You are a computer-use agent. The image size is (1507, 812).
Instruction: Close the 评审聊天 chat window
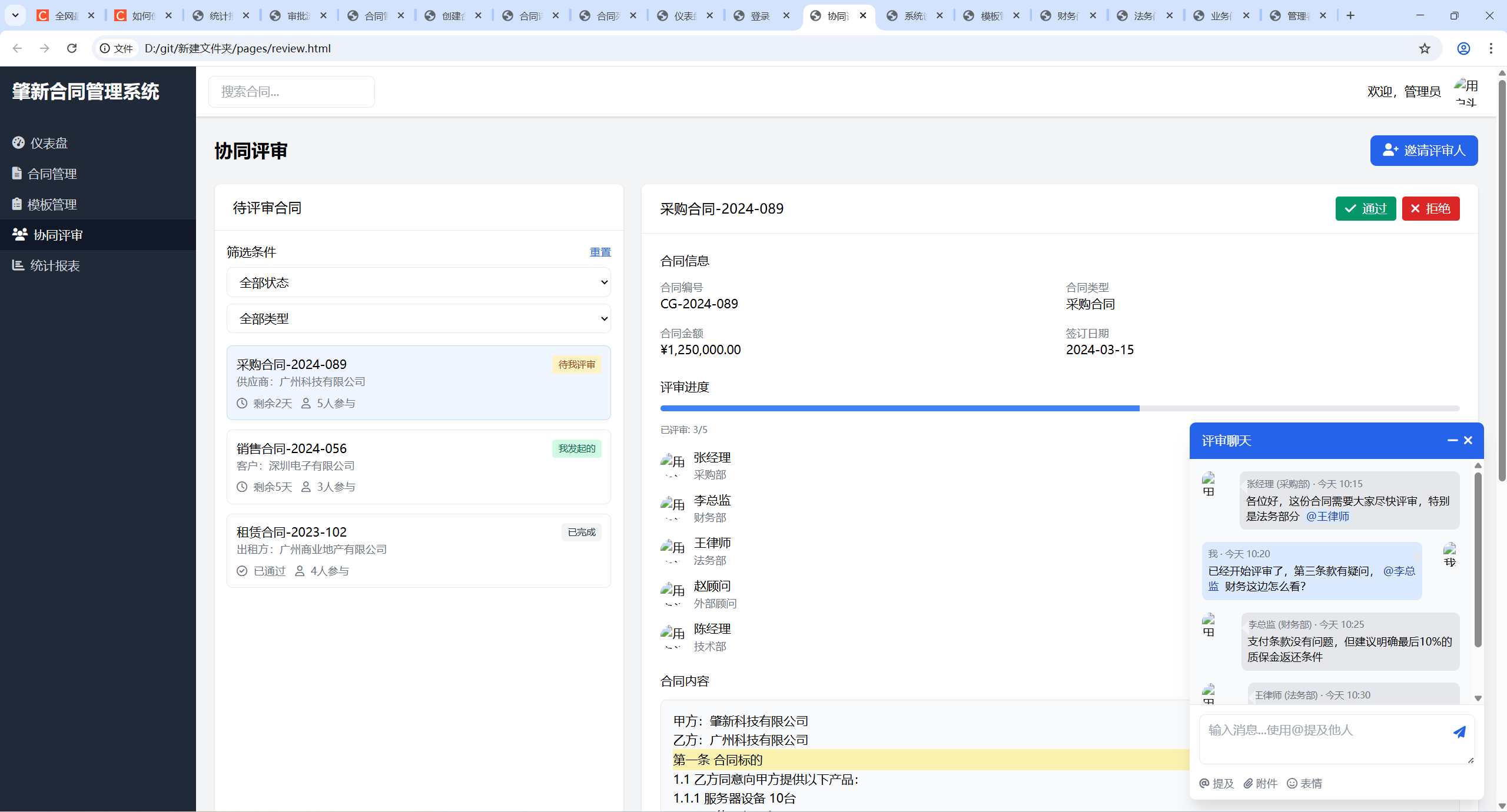pyautogui.click(x=1468, y=440)
